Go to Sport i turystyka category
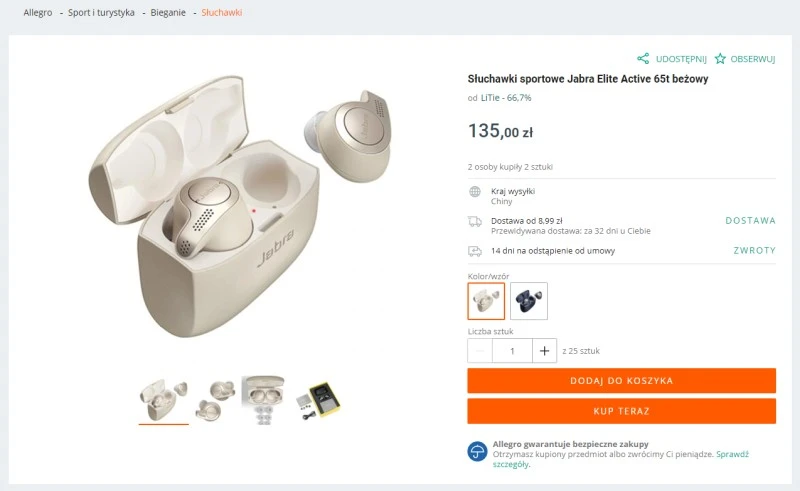This screenshot has height=491, width=800. click(101, 13)
